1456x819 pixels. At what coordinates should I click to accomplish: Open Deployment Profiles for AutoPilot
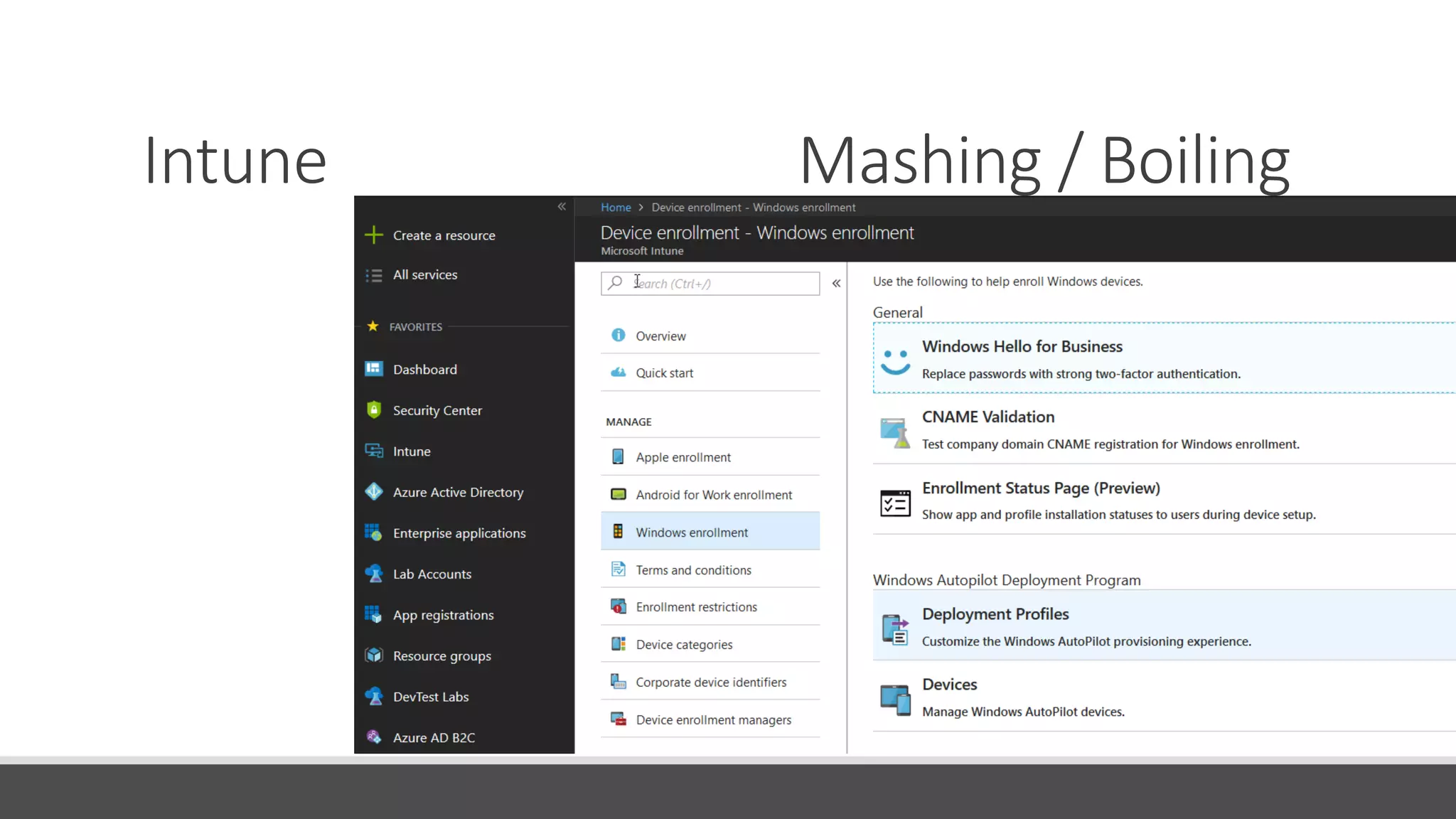pos(1165,626)
